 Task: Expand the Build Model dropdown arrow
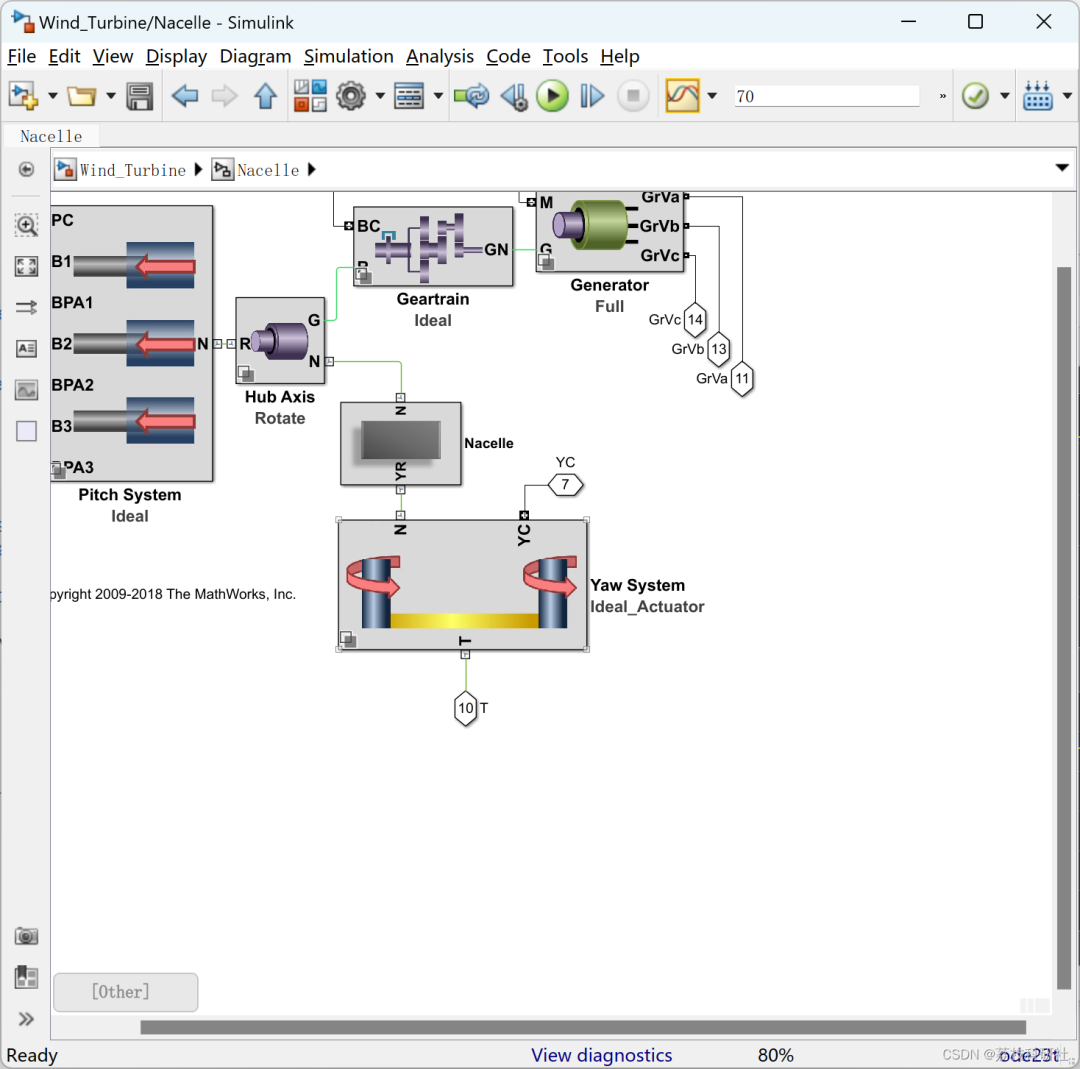(1067, 96)
